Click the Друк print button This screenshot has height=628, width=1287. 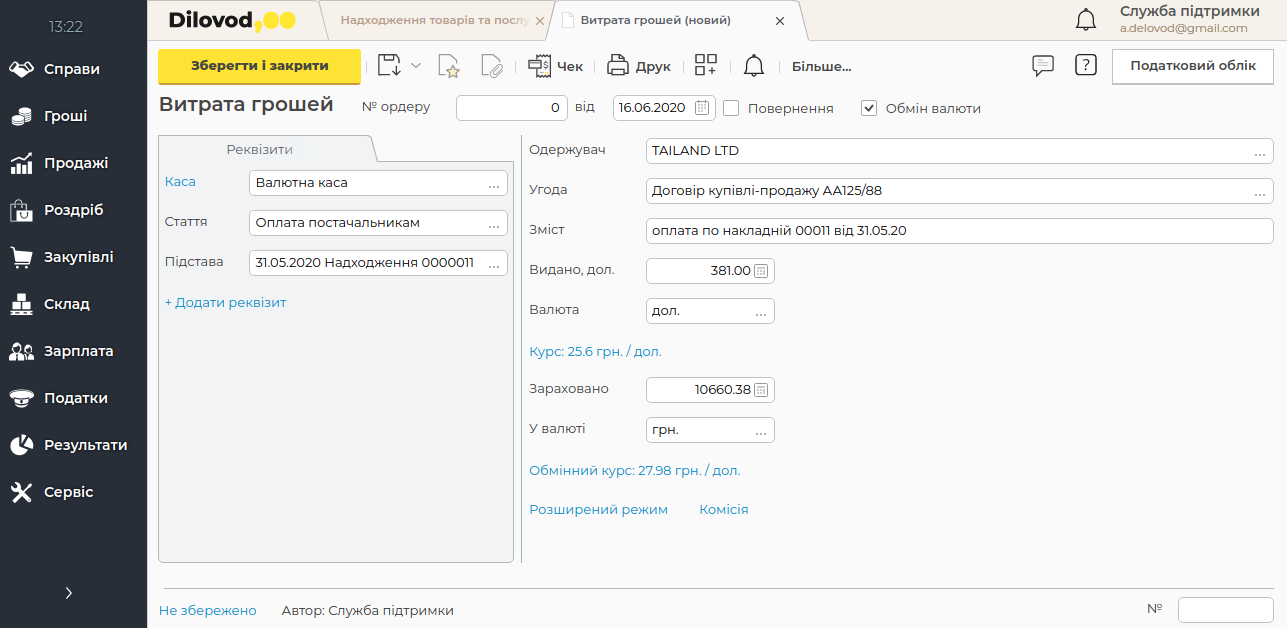pos(639,66)
